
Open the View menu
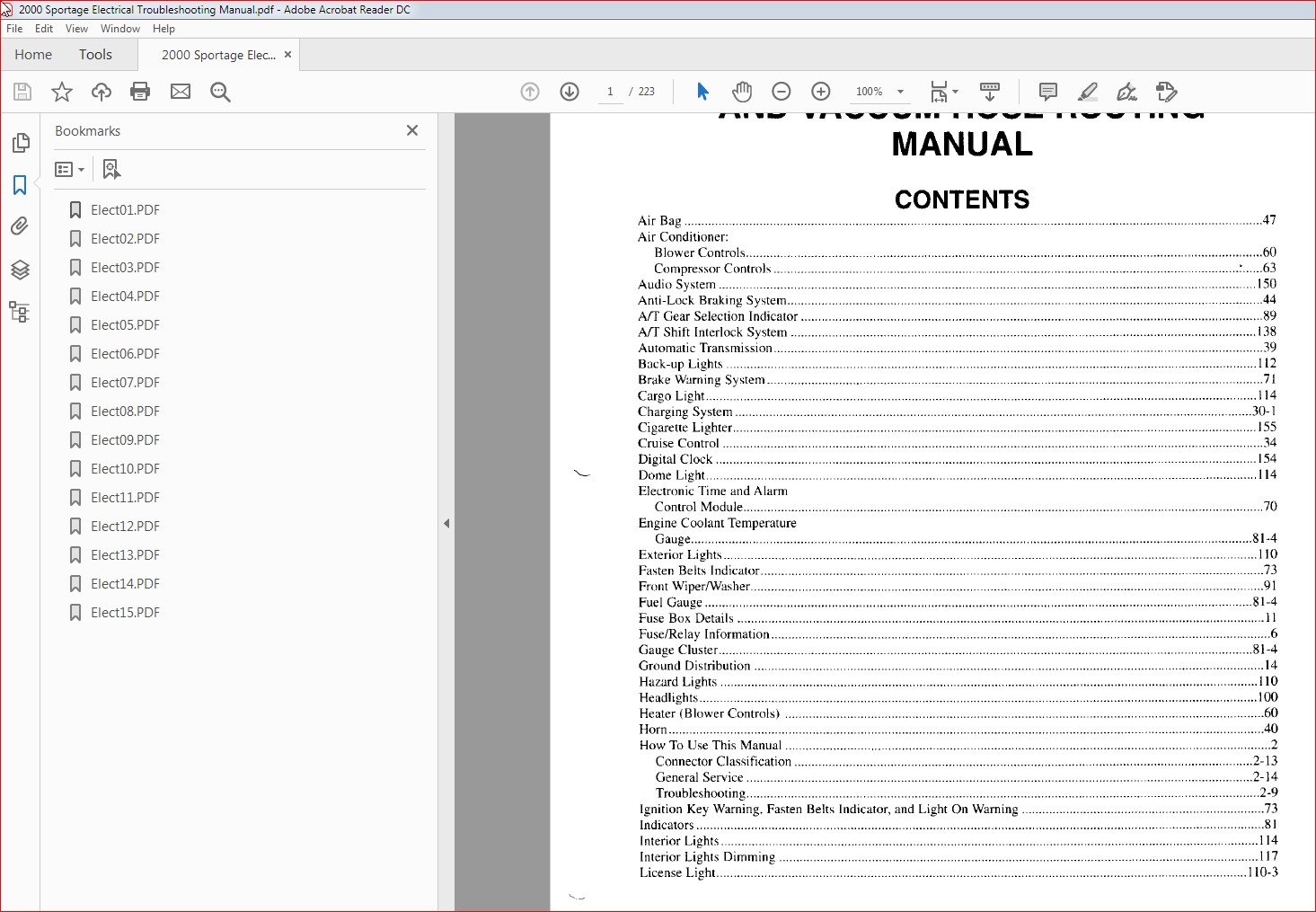coord(77,29)
